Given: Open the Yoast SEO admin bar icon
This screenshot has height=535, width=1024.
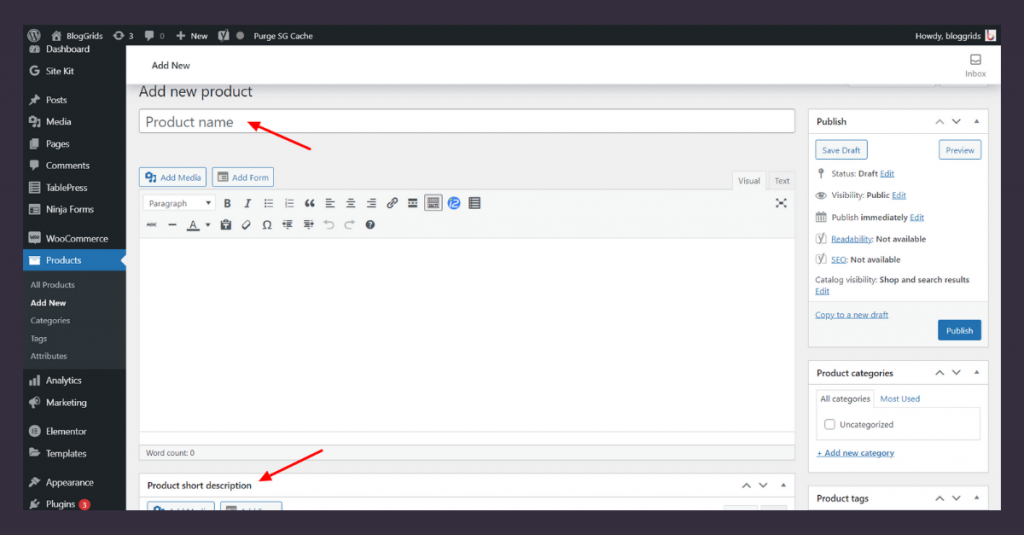Looking at the screenshot, I should [223, 36].
